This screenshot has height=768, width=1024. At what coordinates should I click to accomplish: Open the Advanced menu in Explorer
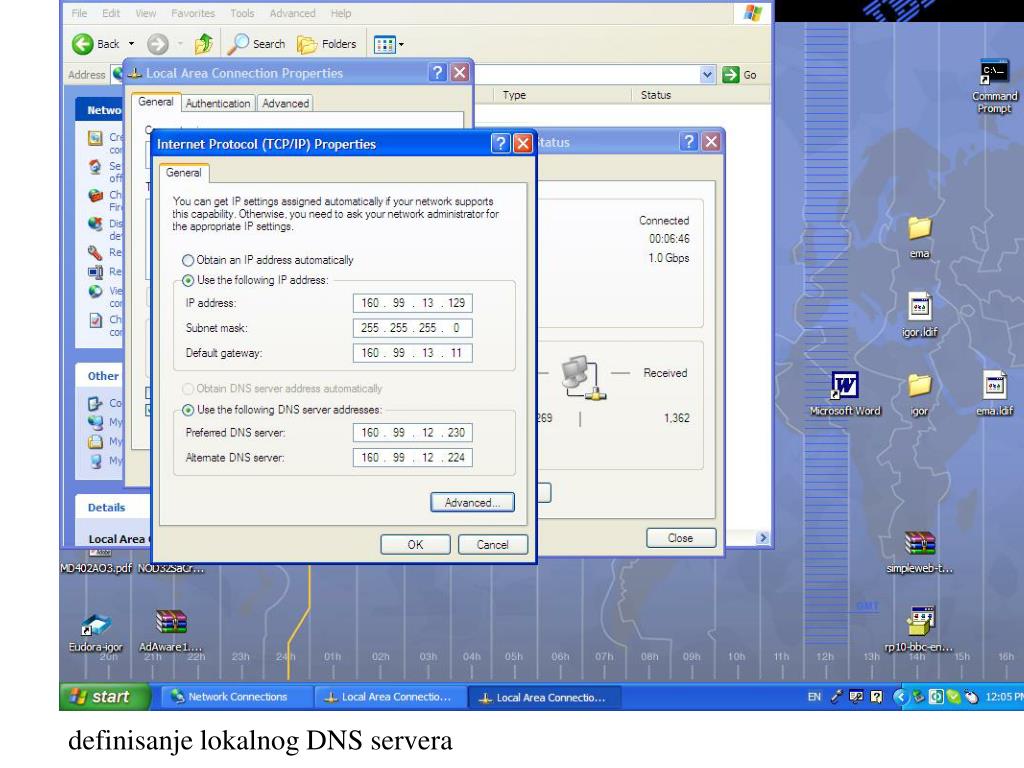pyautogui.click(x=292, y=13)
